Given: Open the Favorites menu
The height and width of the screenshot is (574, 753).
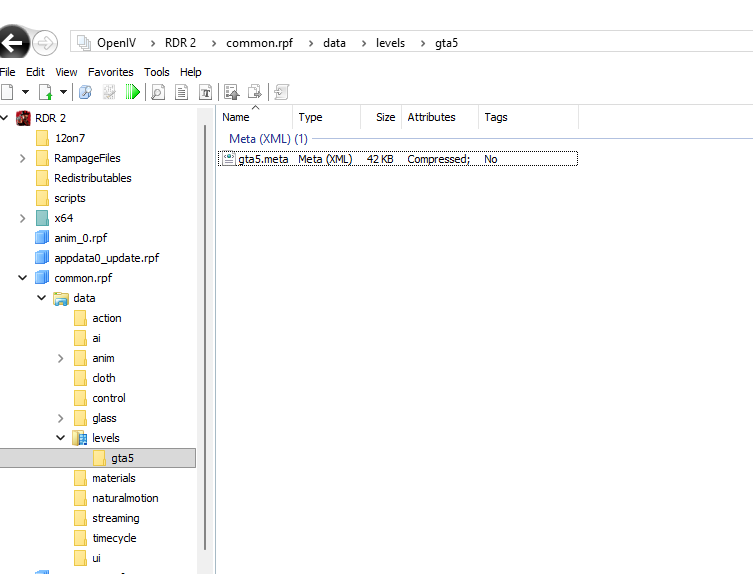Looking at the screenshot, I should coord(110,72).
